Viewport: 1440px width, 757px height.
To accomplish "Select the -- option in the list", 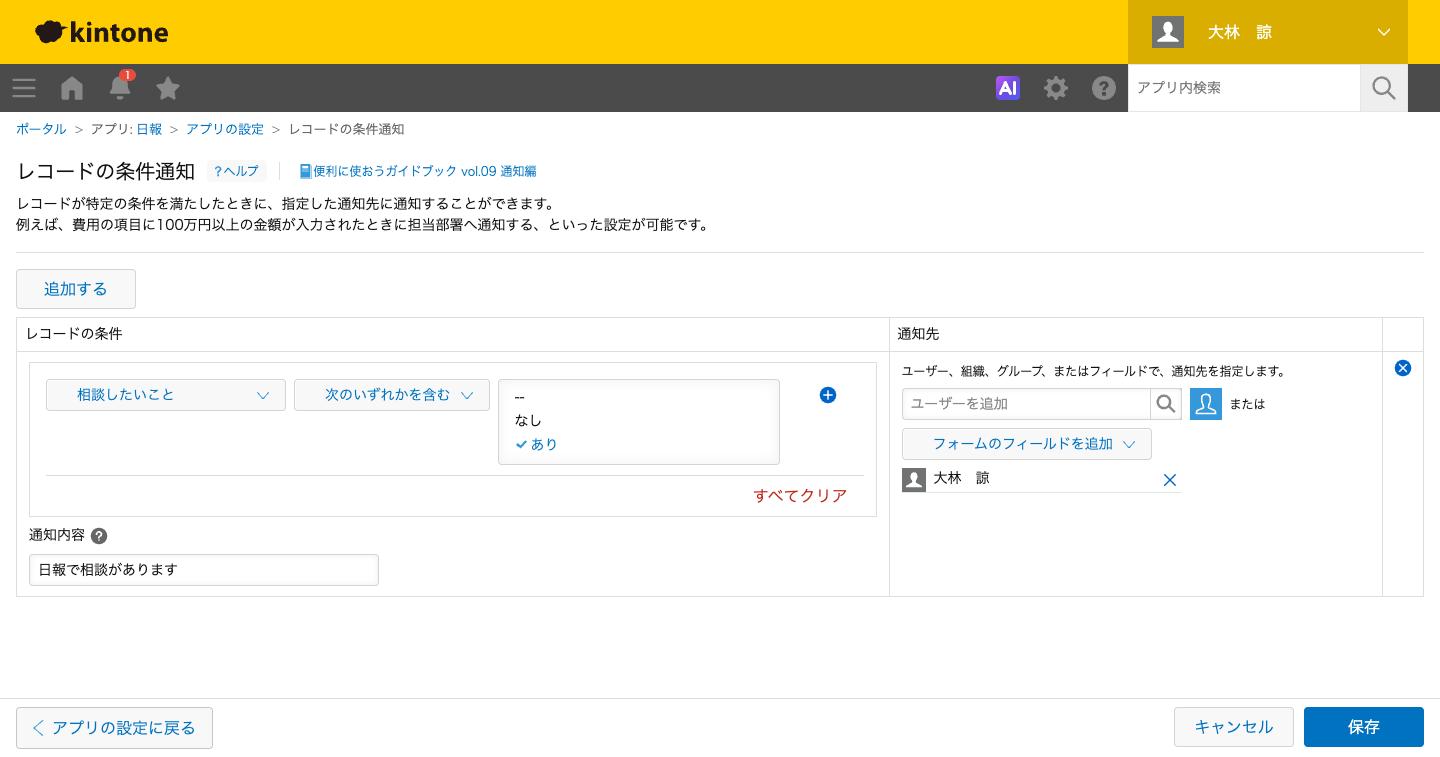I will [639, 397].
